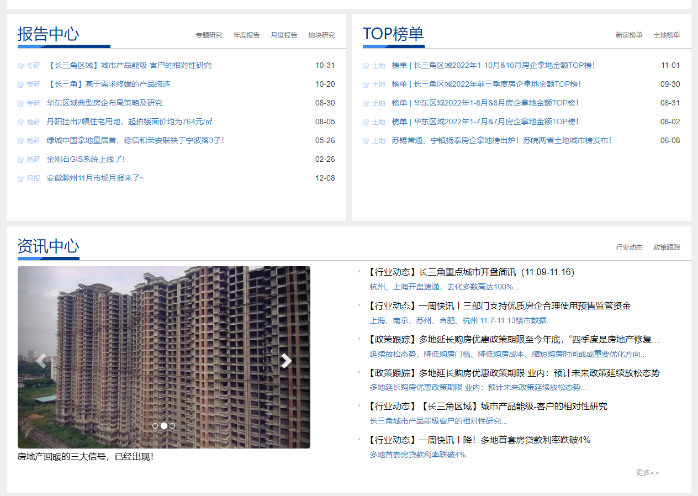This screenshot has height=496, width=698.
Task: Show the previous carousel image
Action: pos(41,361)
